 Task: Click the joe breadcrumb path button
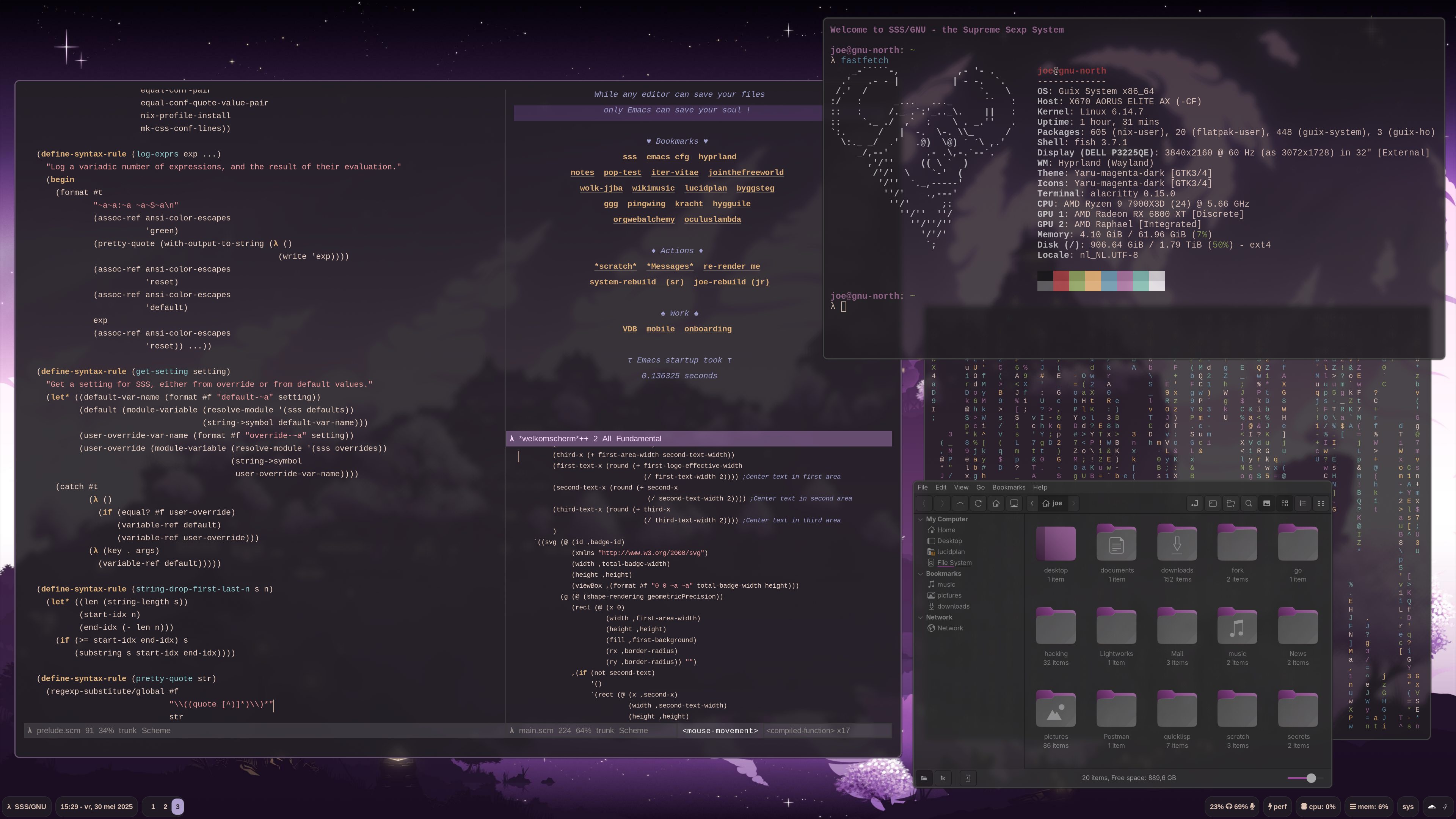tap(1053, 503)
